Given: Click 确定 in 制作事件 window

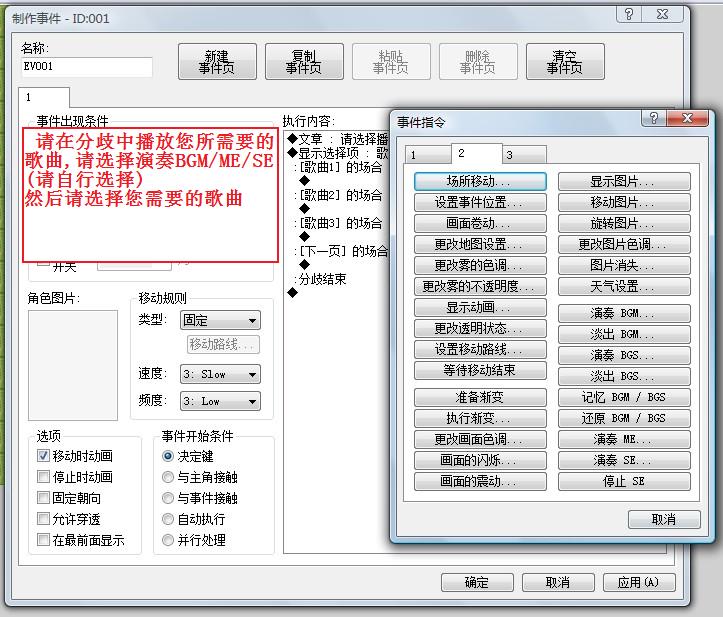Looking at the screenshot, I should 477,582.
